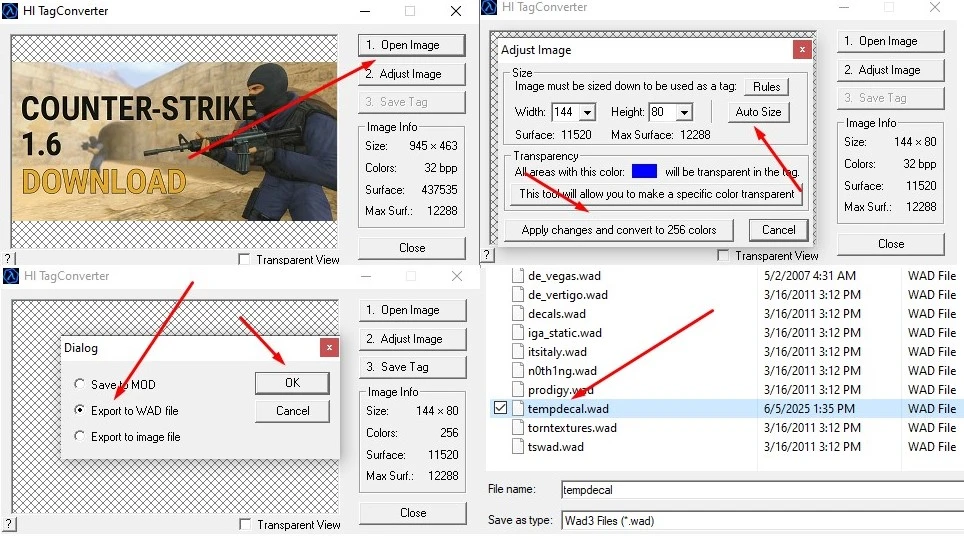Click the specific color transparent tool button
The height and width of the screenshot is (536, 964).
pos(656,194)
